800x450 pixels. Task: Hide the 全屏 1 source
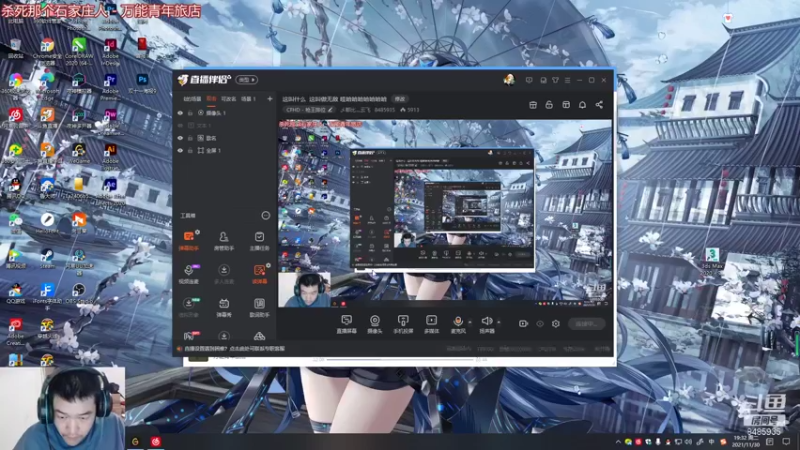(180, 151)
